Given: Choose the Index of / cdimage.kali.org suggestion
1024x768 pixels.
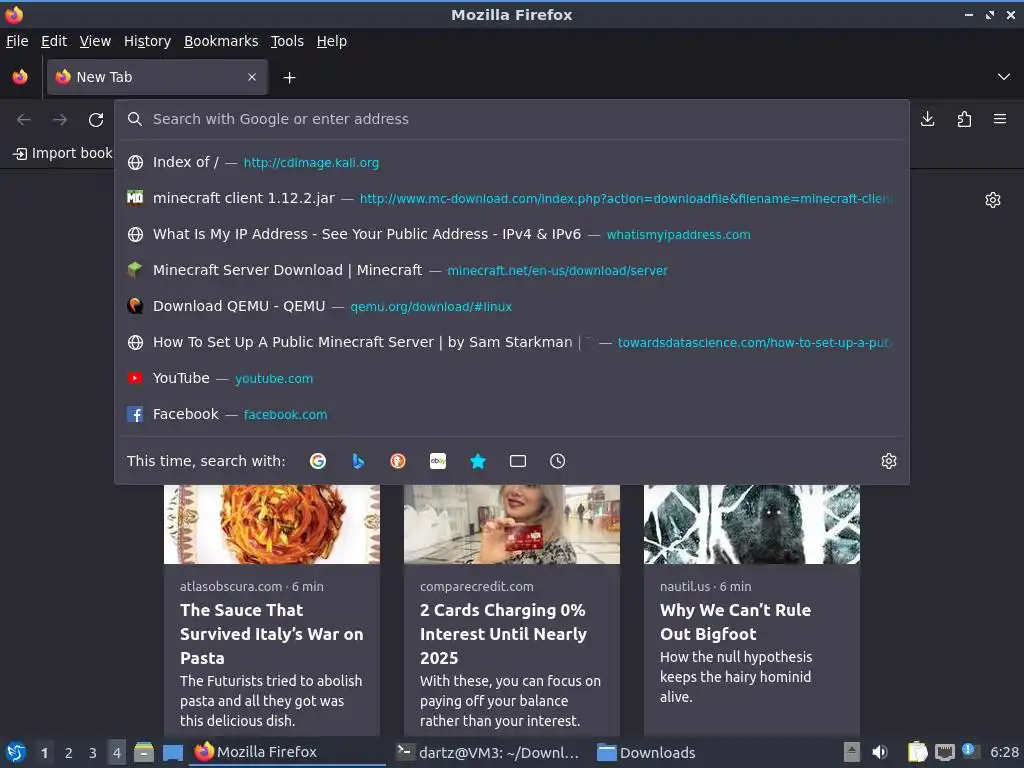Looking at the screenshot, I should click(x=512, y=163).
